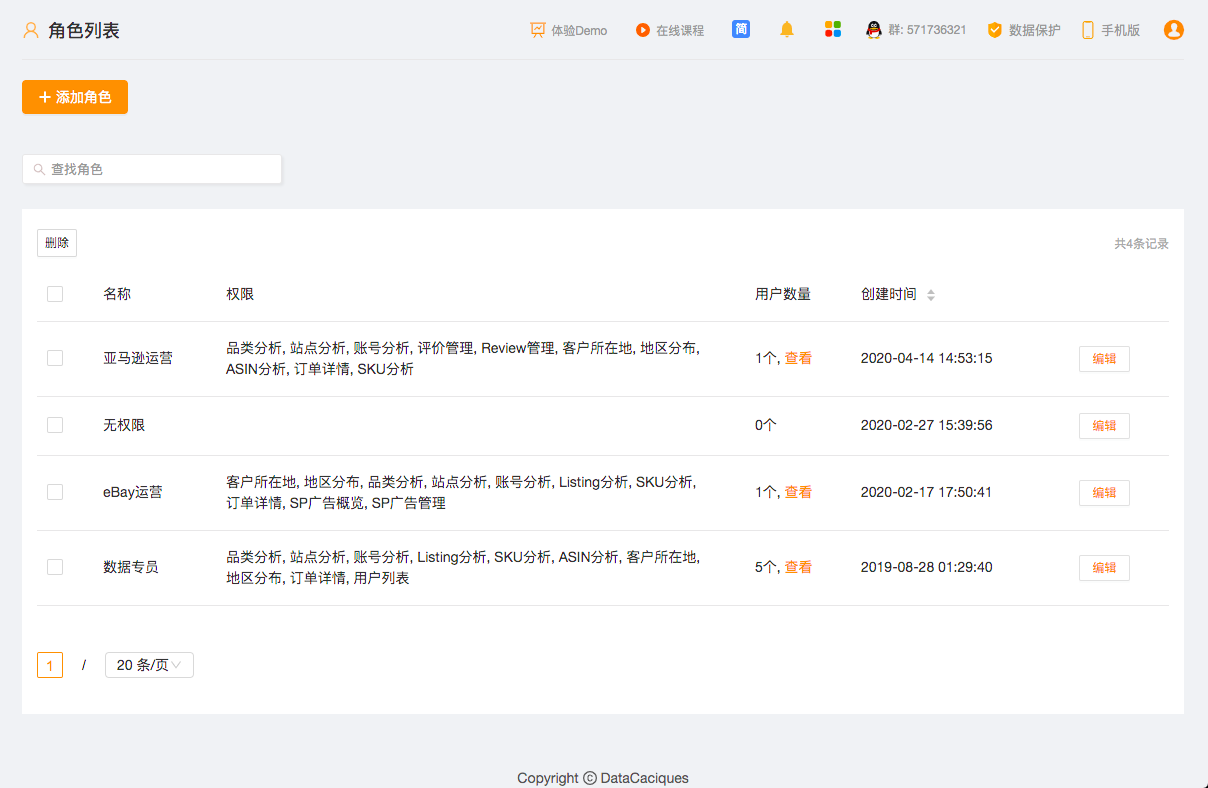Click the 数据保护 shield icon
Viewport: 1208px width, 788px height.
coord(994,30)
